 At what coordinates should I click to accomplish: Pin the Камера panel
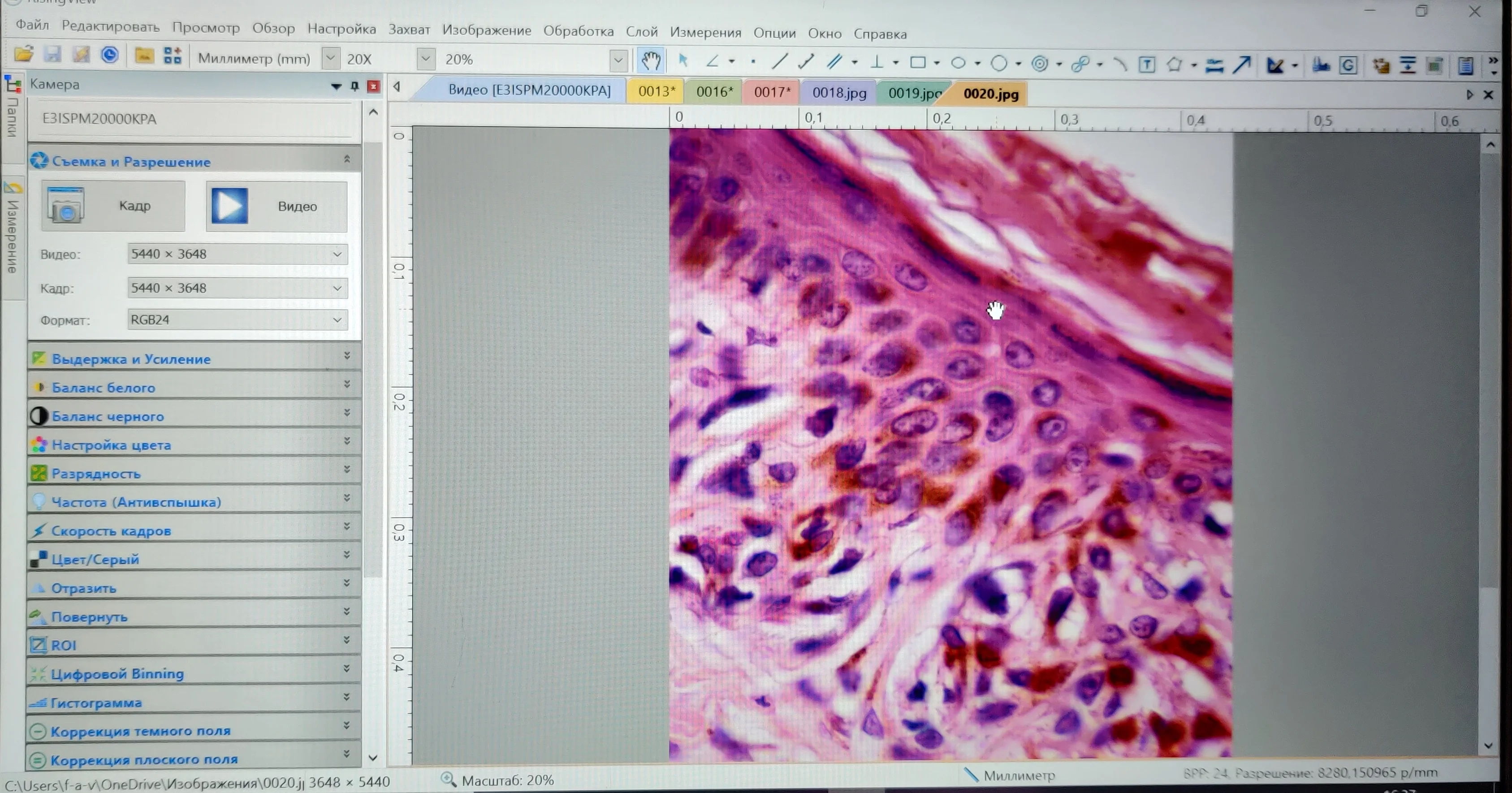tap(354, 86)
